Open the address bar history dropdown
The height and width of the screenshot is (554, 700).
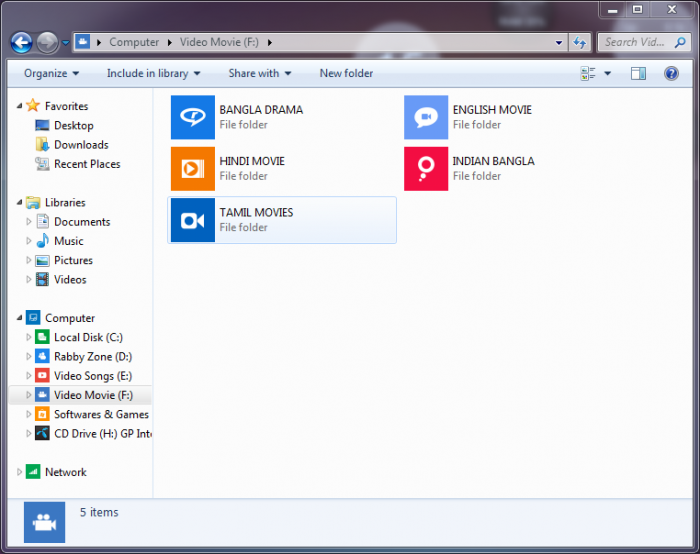558,42
